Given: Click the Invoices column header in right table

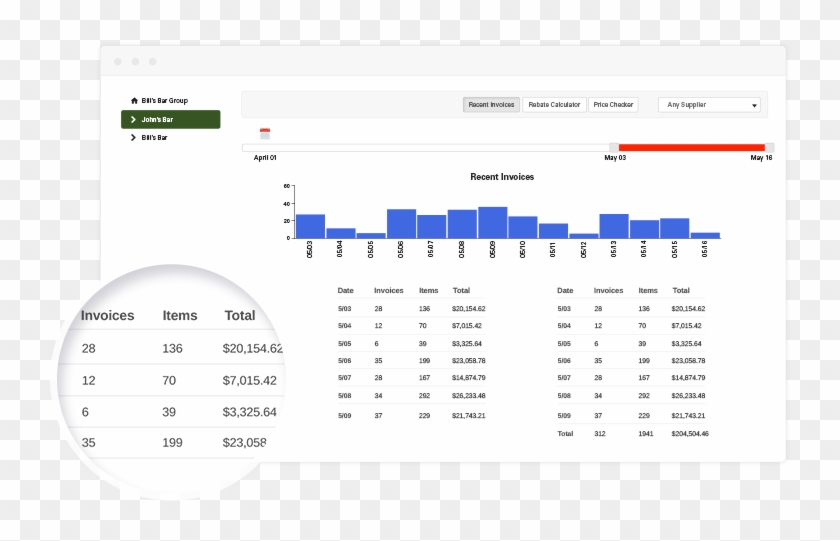Looking at the screenshot, I should pos(608,291).
